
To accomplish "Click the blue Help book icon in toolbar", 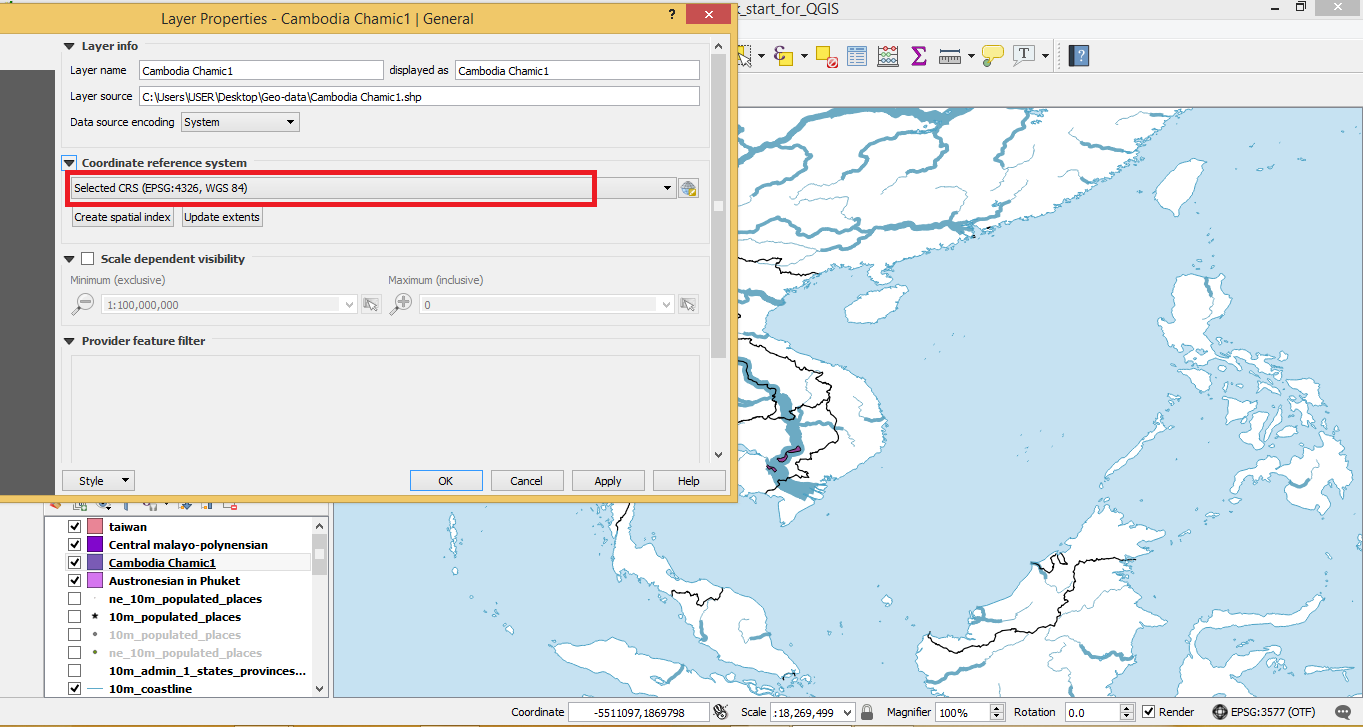I will point(1078,56).
